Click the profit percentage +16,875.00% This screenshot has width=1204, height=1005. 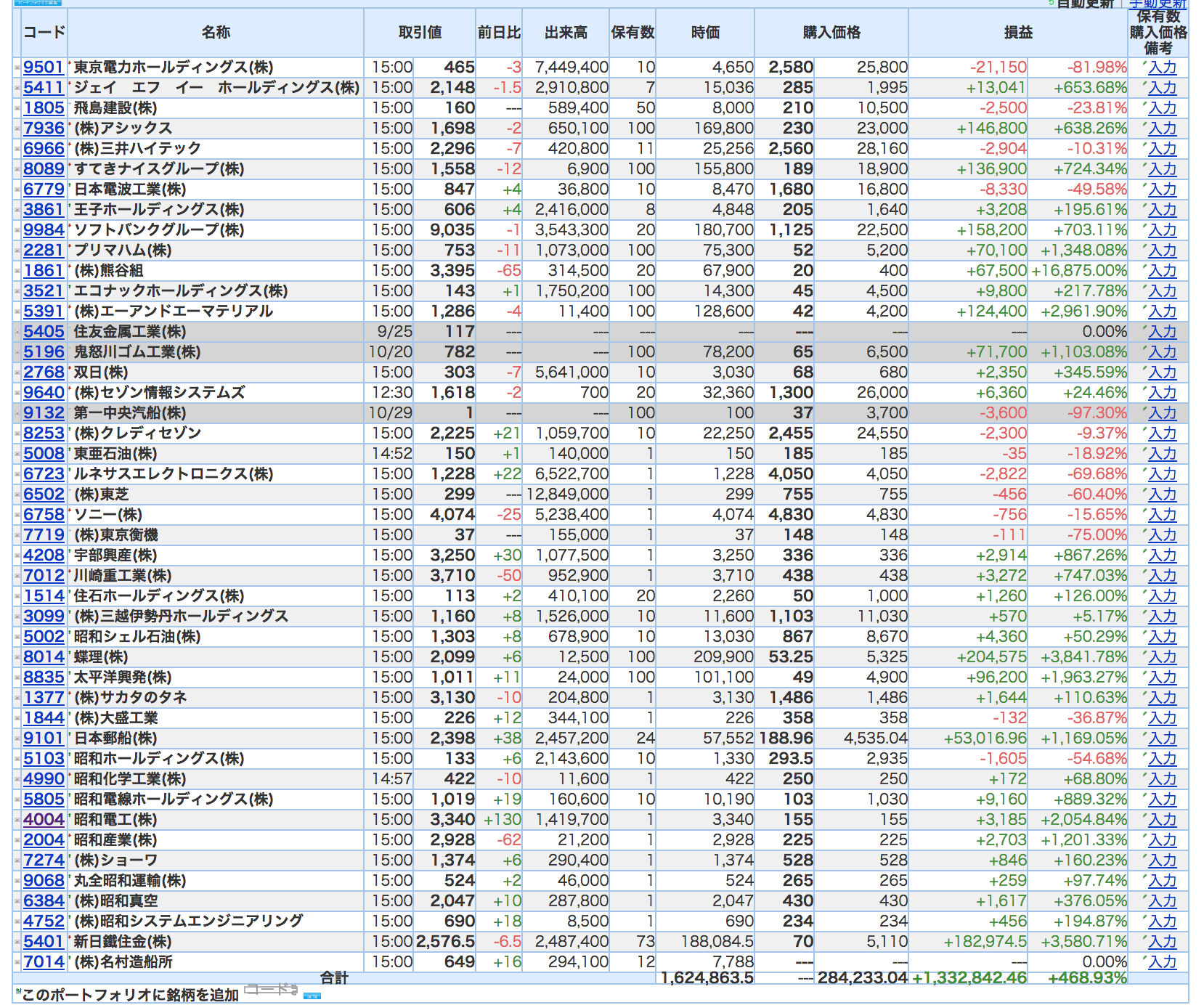tap(1079, 271)
